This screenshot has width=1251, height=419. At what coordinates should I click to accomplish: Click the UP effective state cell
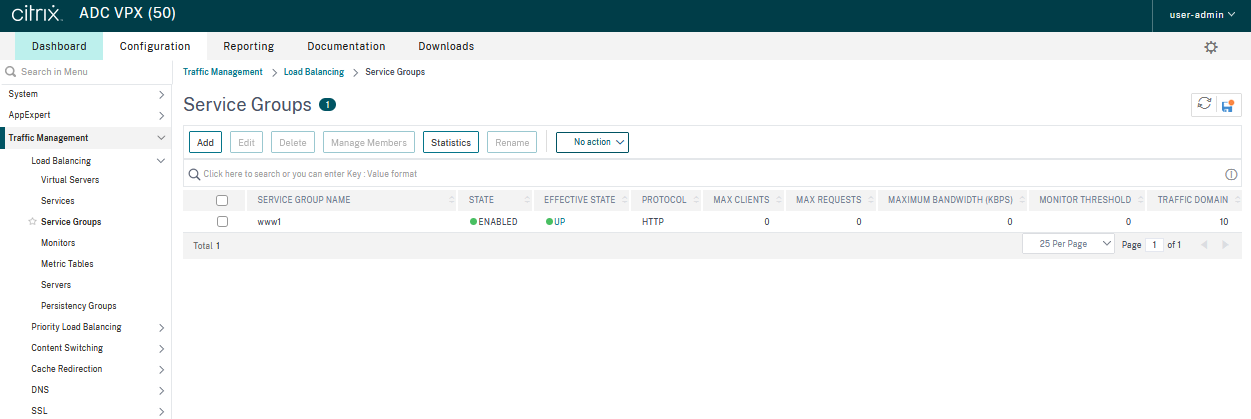[x=556, y=222]
